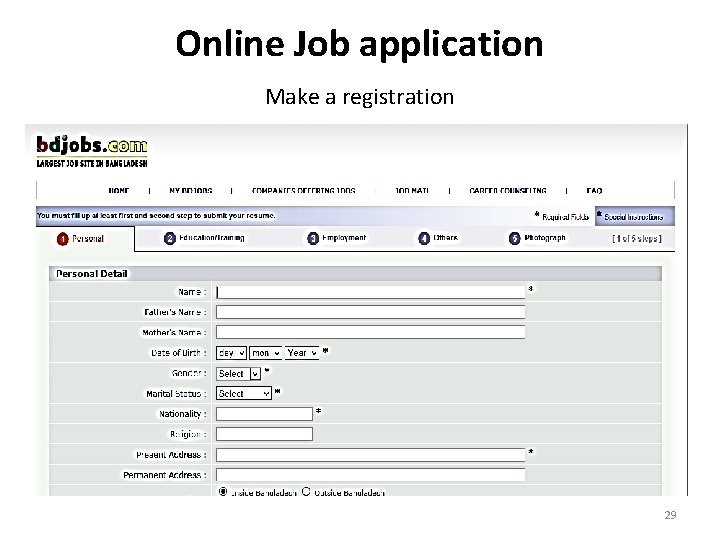Click the step 1 number icon

point(62,239)
